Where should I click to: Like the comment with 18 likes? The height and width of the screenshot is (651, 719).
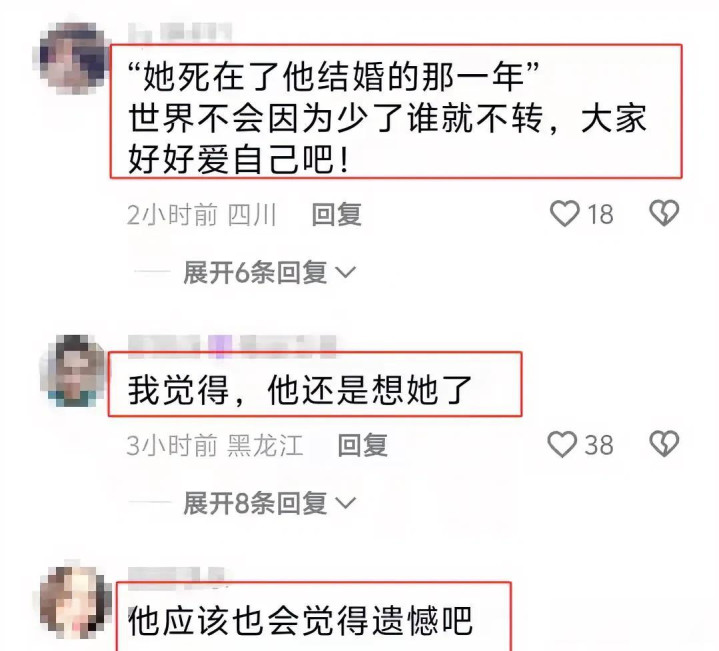[x=564, y=213]
